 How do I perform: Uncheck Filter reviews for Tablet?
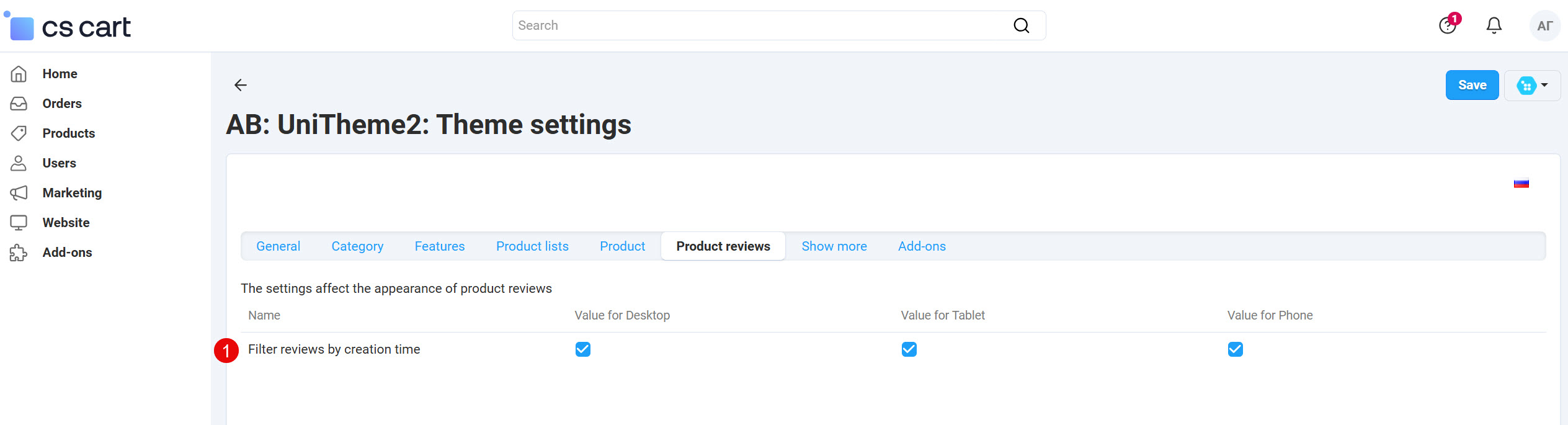pyautogui.click(x=909, y=349)
